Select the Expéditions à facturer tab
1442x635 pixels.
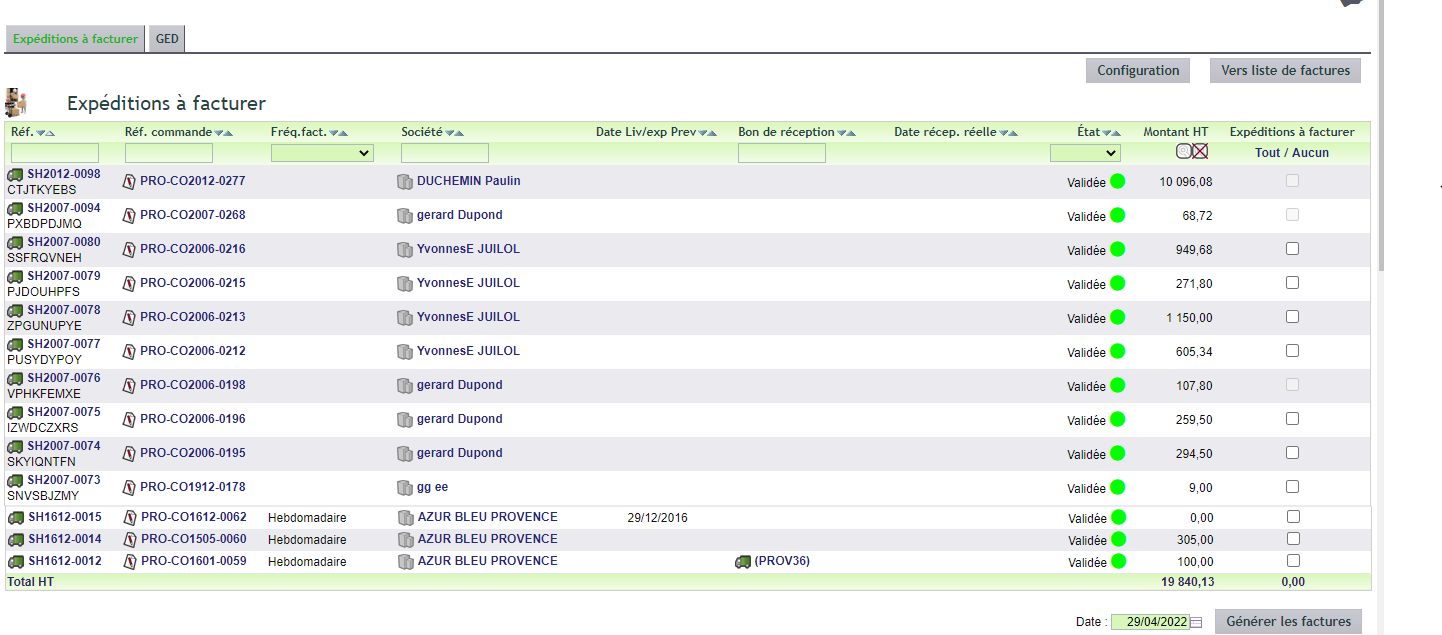point(75,39)
